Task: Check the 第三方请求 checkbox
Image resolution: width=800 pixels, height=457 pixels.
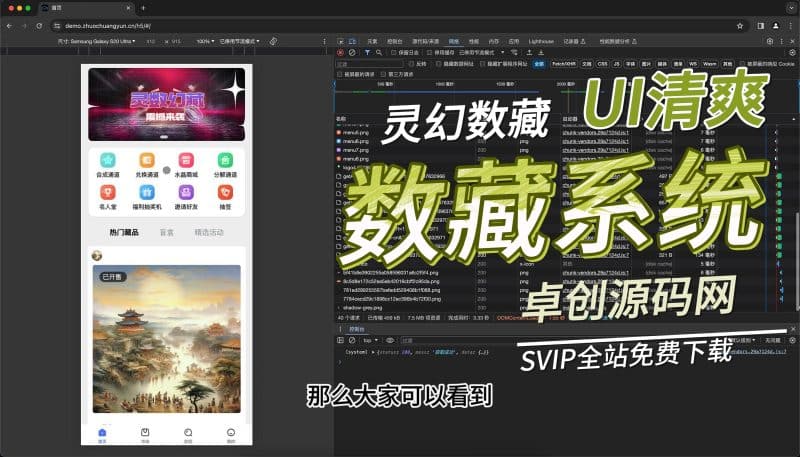Action: pos(383,74)
